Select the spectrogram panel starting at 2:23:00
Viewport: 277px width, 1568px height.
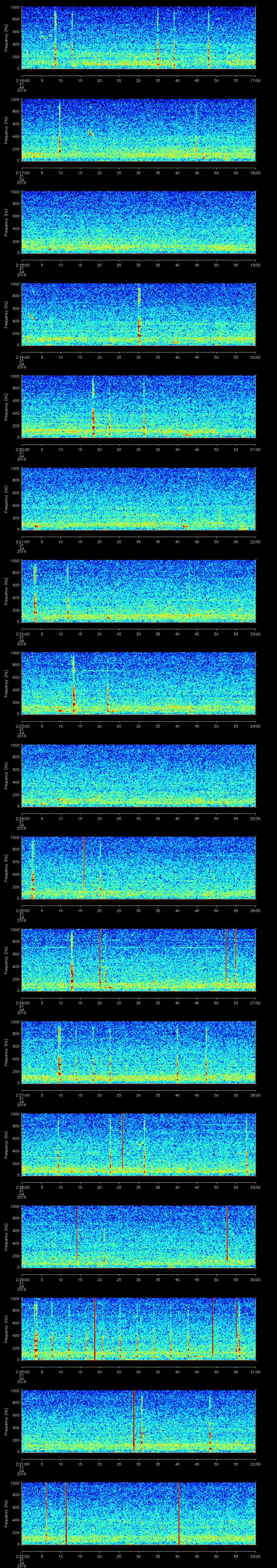coord(139,683)
